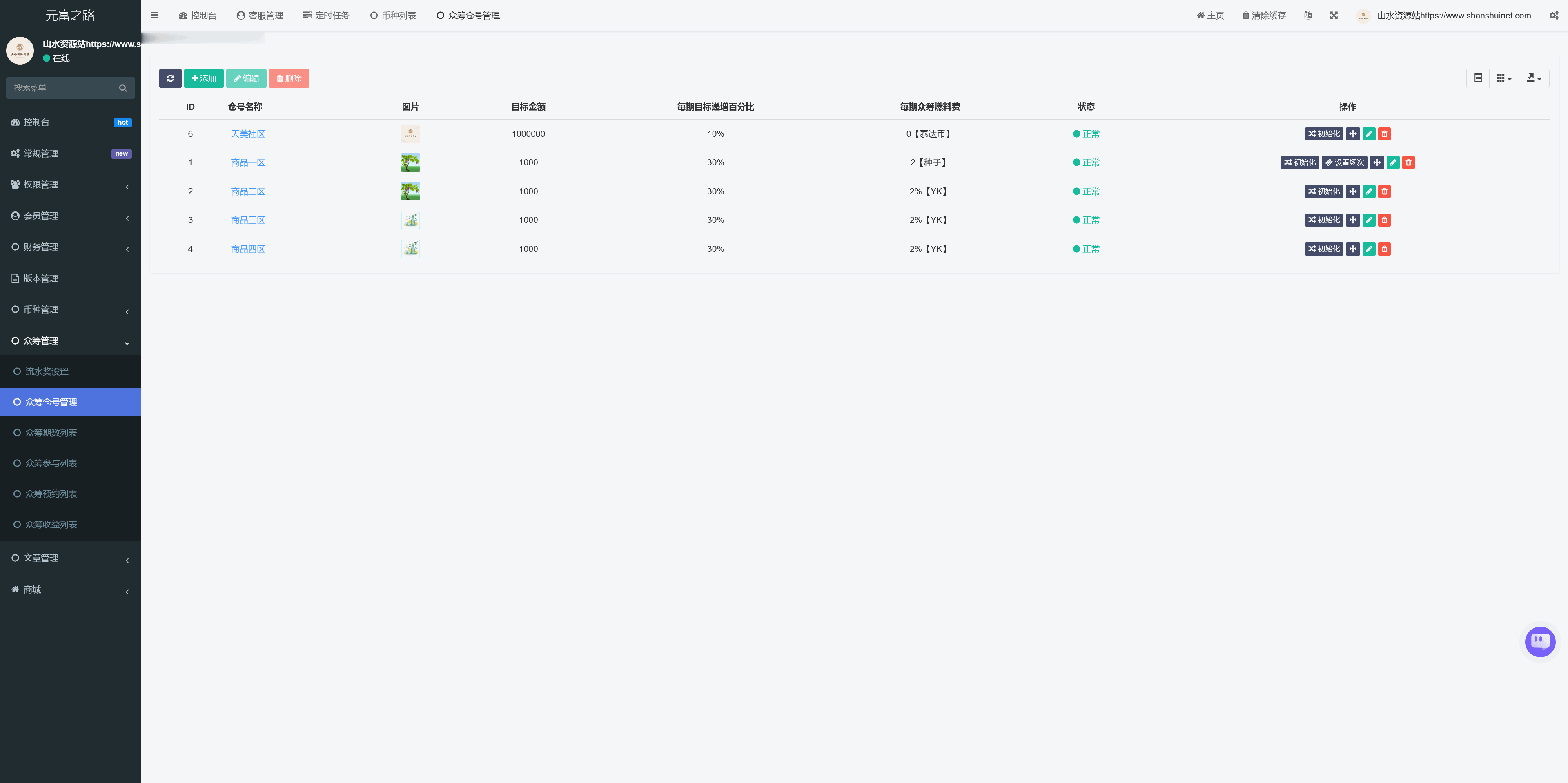
Task: Click the green 添加 button
Action: click(x=203, y=78)
